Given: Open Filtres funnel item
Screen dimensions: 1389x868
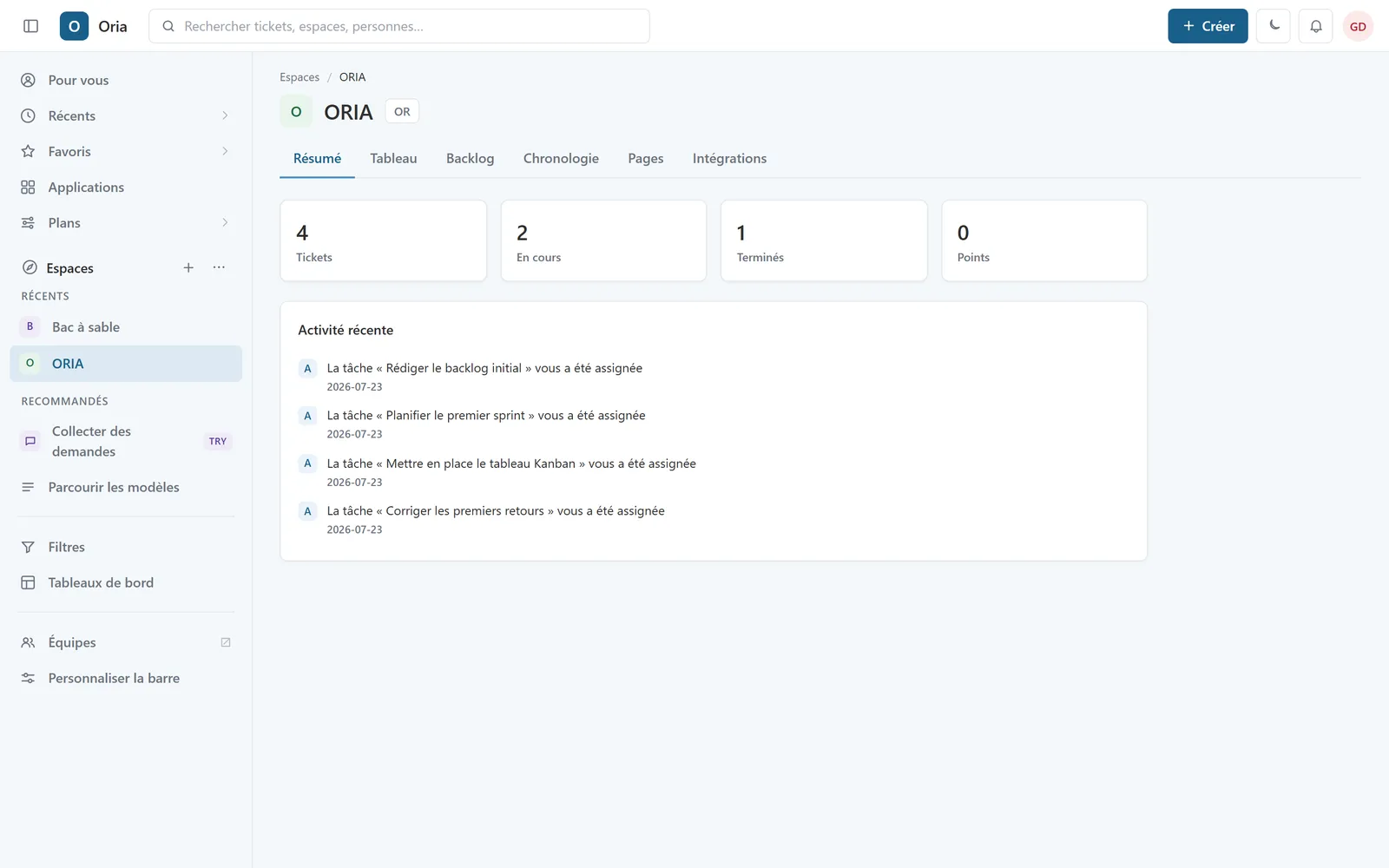Looking at the screenshot, I should 126,547.
